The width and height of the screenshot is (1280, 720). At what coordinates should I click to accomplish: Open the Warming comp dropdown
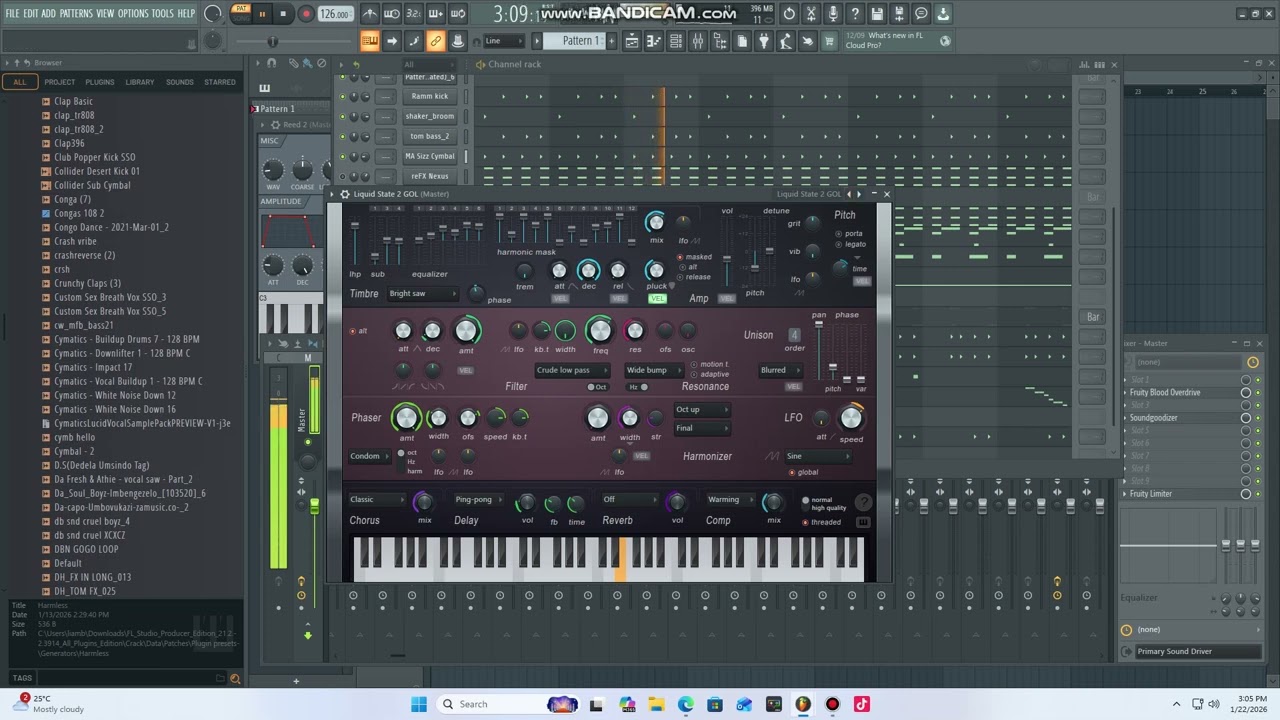pos(729,499)
